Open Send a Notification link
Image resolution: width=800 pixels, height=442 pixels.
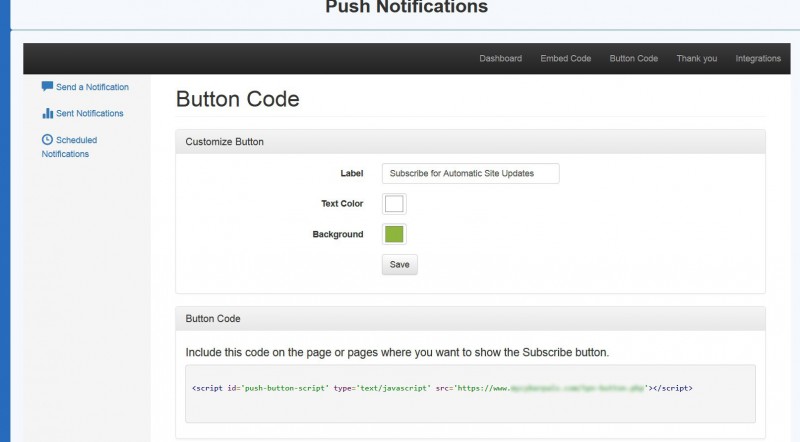92,87
